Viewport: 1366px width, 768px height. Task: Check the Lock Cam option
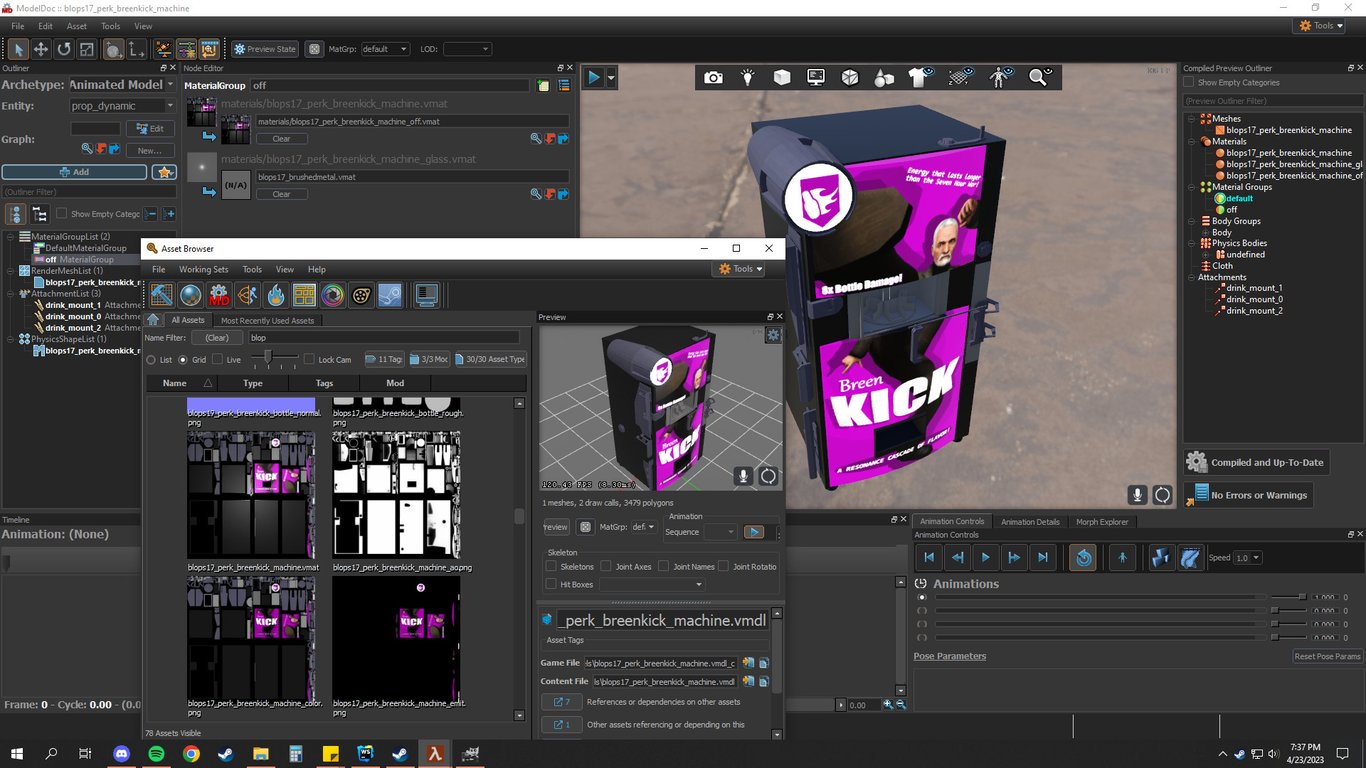point(309,360)
